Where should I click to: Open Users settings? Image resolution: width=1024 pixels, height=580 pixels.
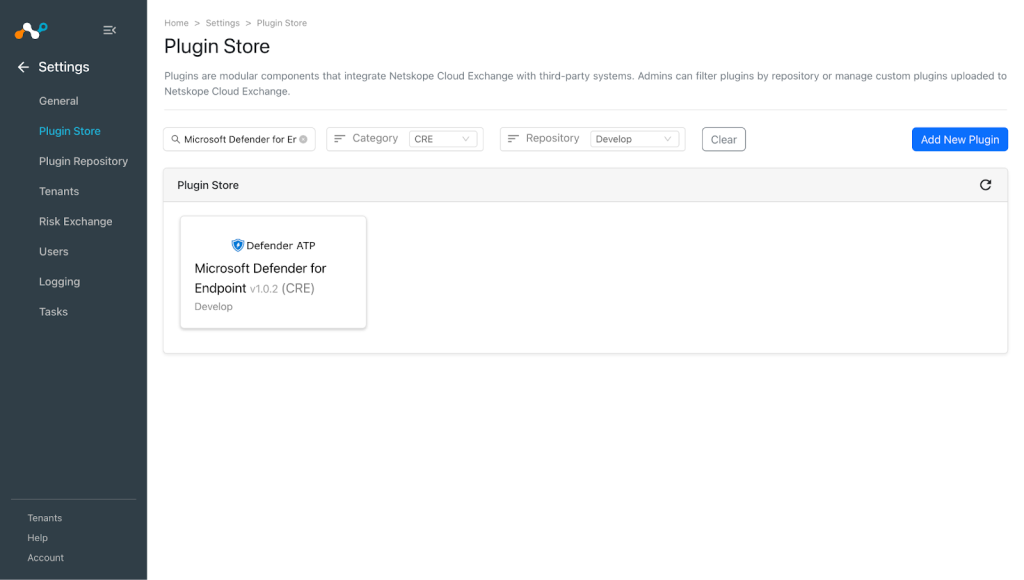54,251
